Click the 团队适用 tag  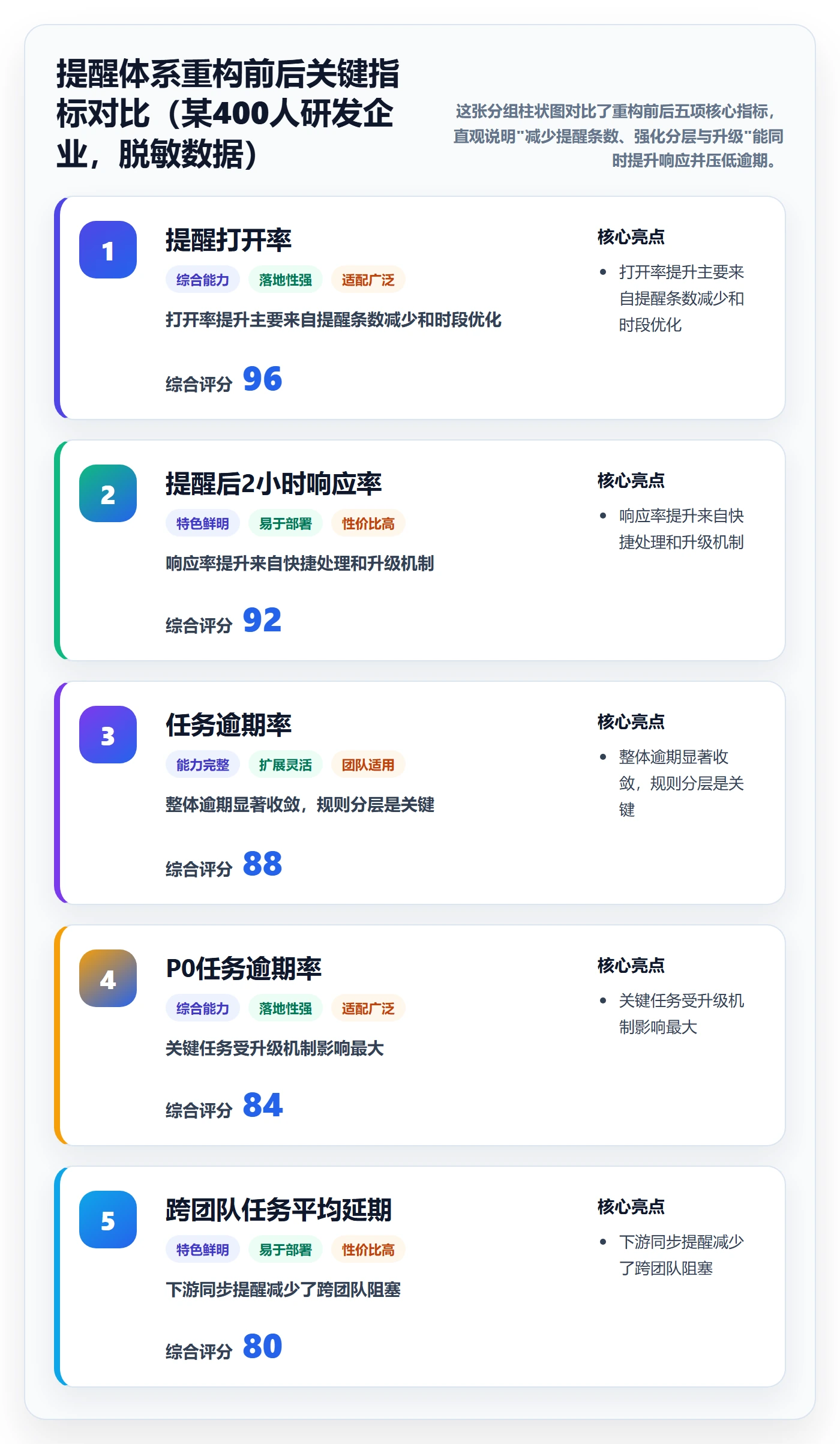tap(368, 765)
